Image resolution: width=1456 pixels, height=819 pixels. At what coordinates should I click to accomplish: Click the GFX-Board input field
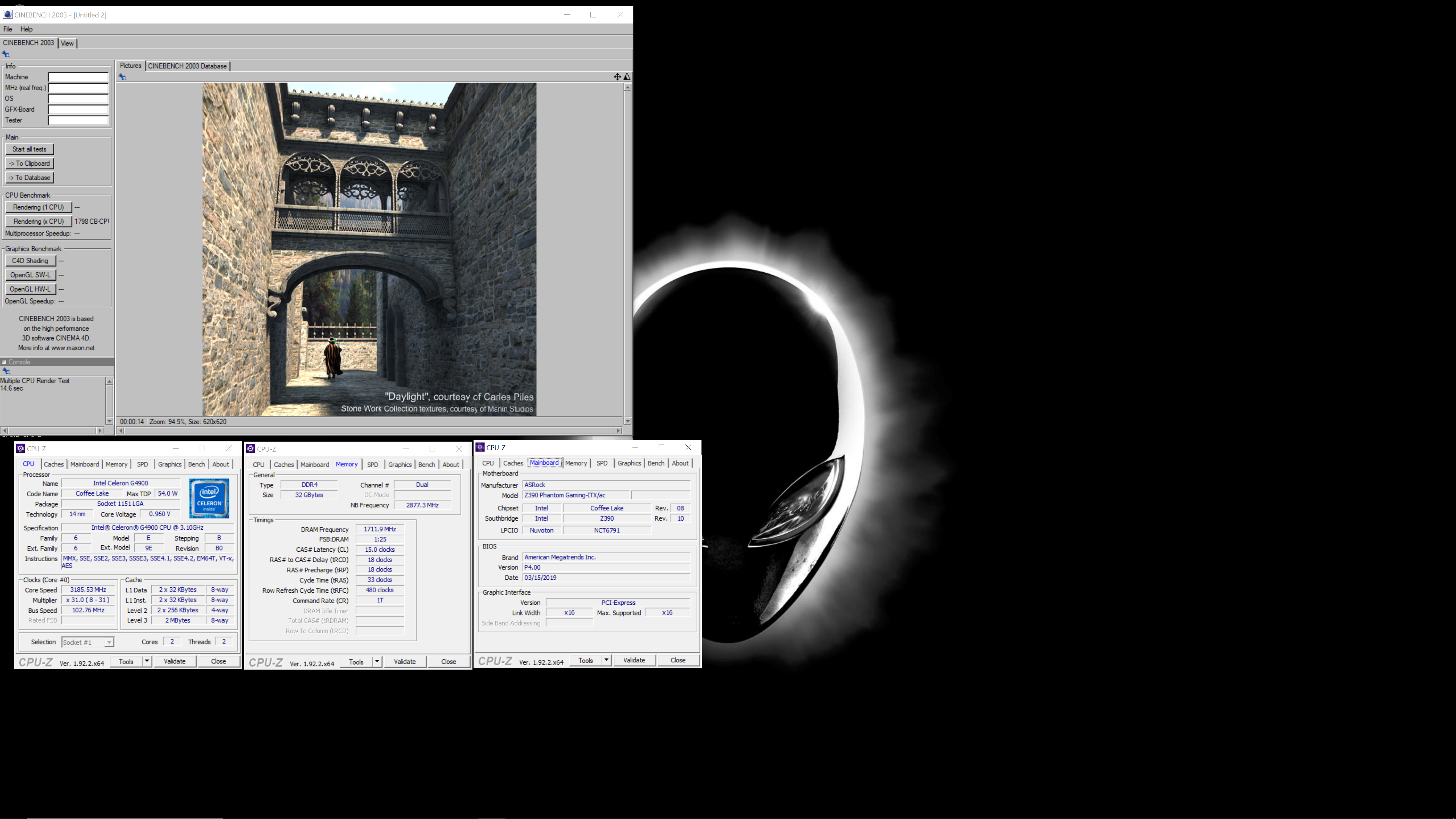pos(78,110)
